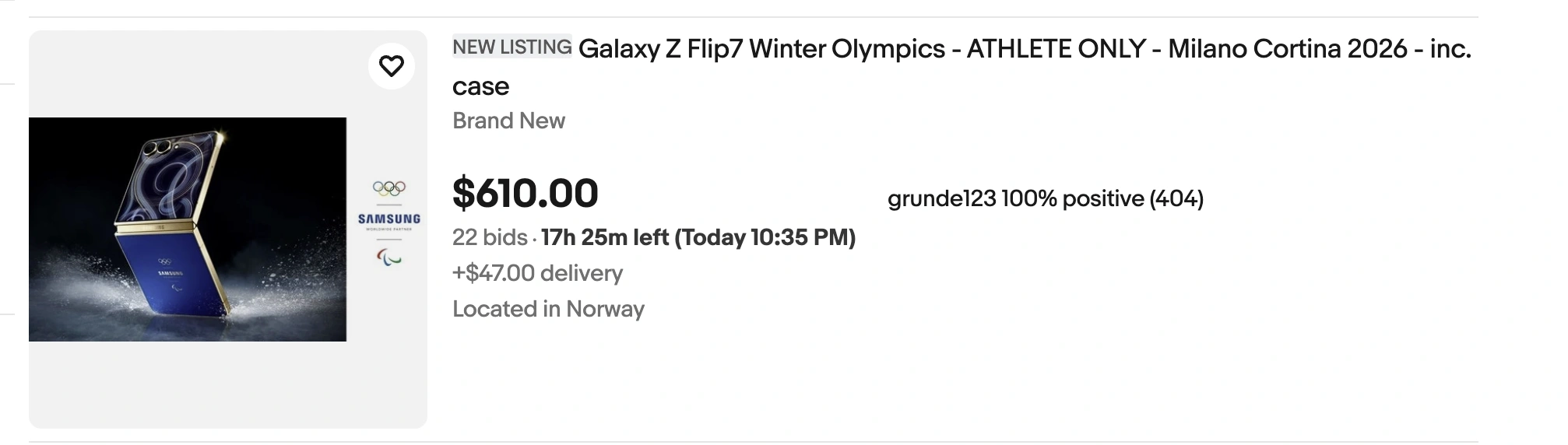Click the NEW LISTING badge
1568x445 pixels.
512,47
